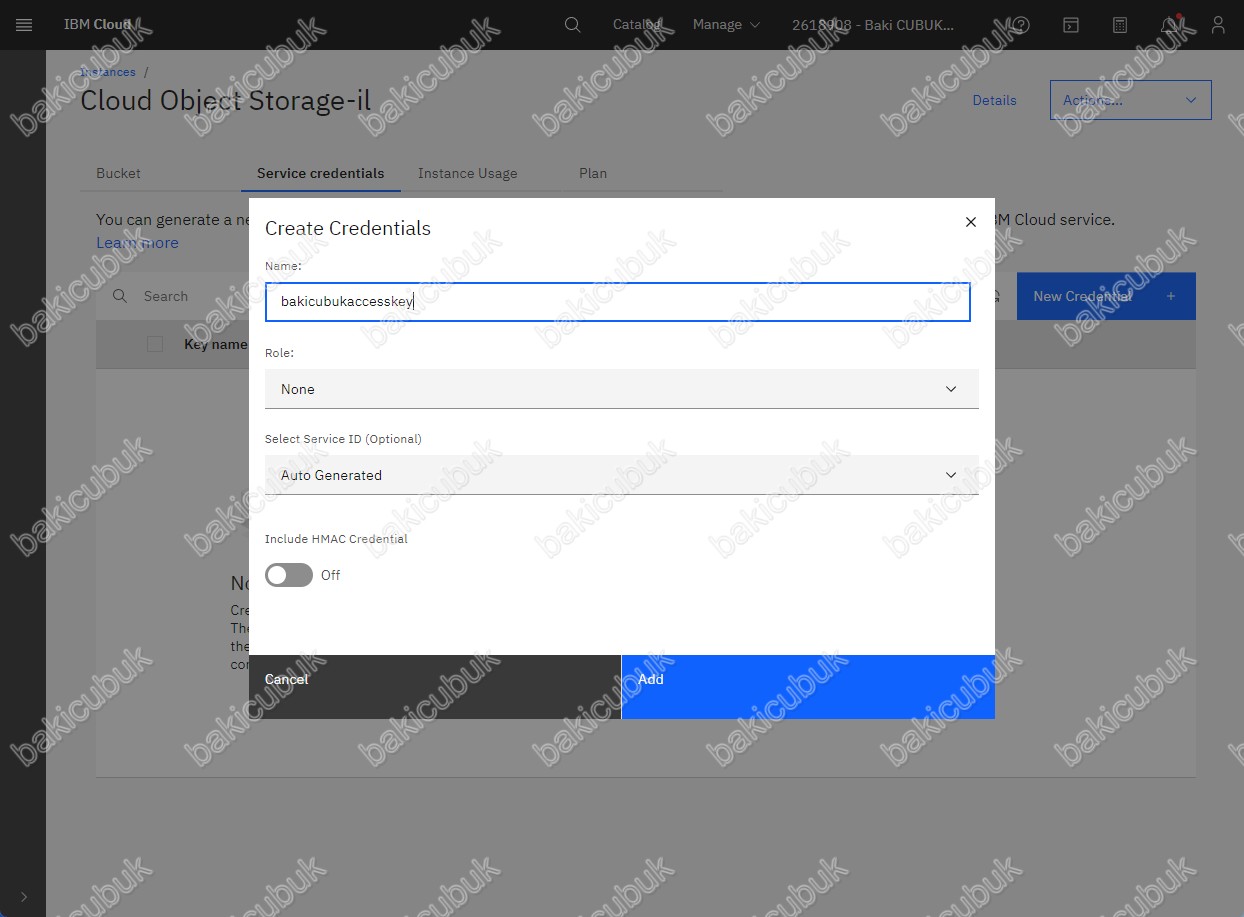
Task: Open the Catalog menu item
Action: click(x=637, y=25)
